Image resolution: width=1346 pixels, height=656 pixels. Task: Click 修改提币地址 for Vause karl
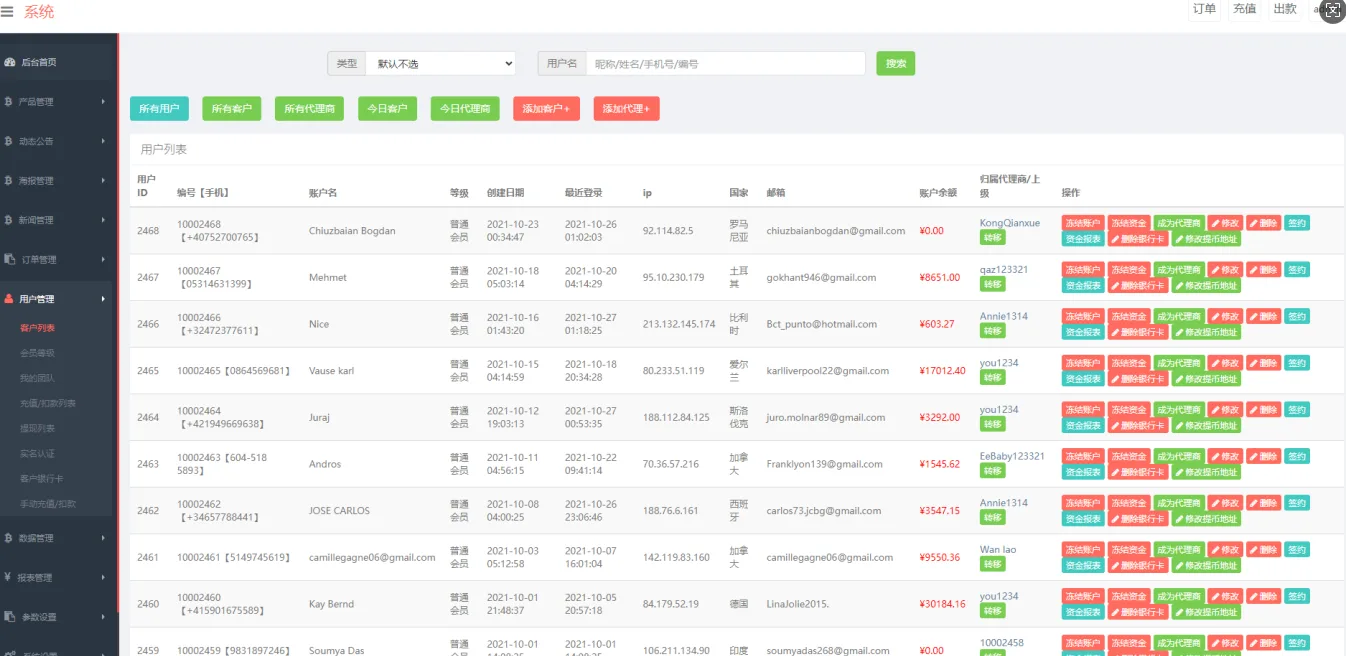[1206, 379]
